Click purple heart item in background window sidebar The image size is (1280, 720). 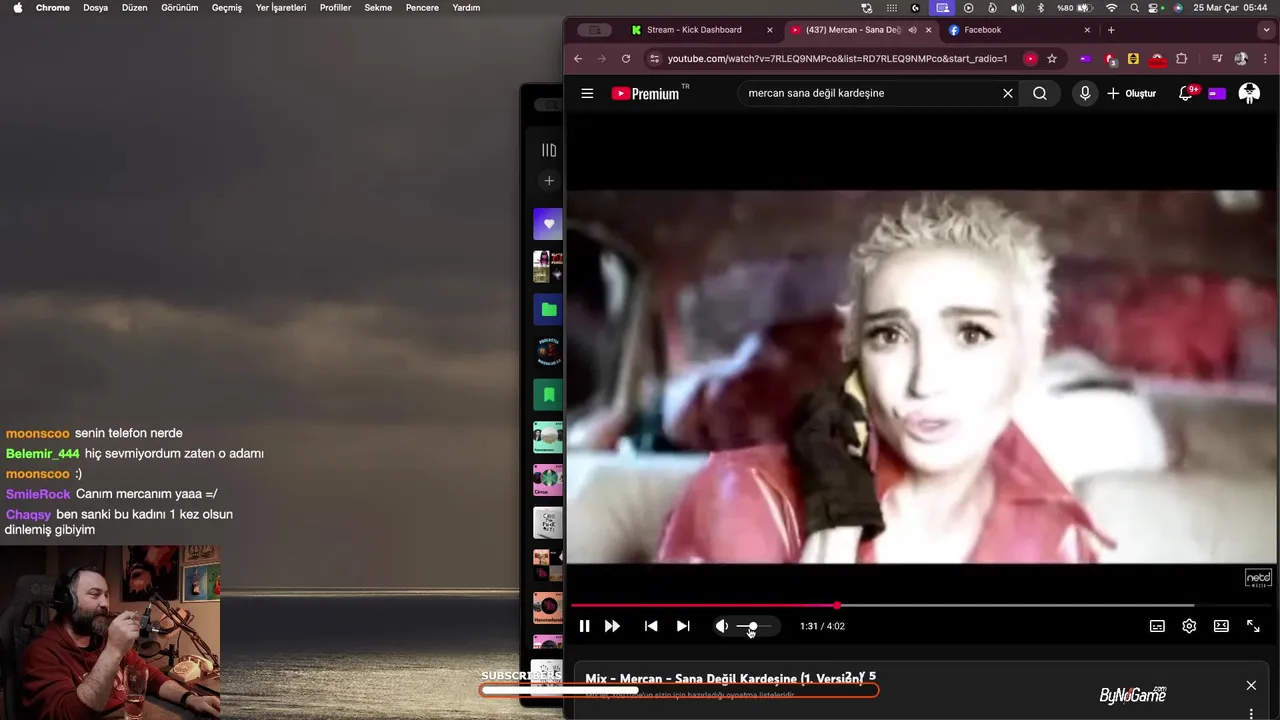click(x=548, y=224)
